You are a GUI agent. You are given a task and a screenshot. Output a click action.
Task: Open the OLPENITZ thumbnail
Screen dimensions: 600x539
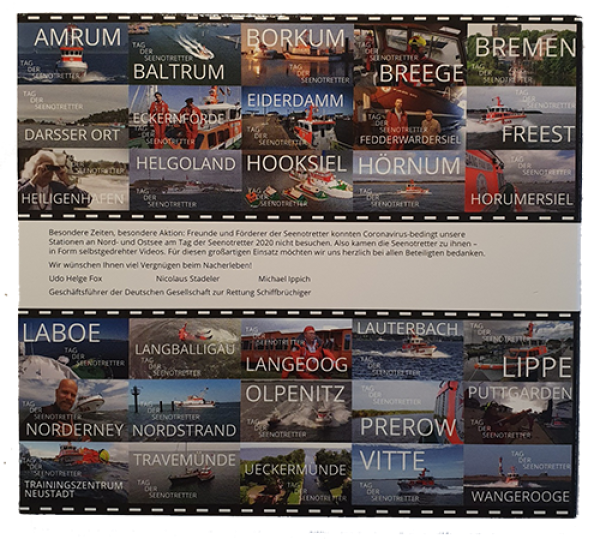pos(296,411)
